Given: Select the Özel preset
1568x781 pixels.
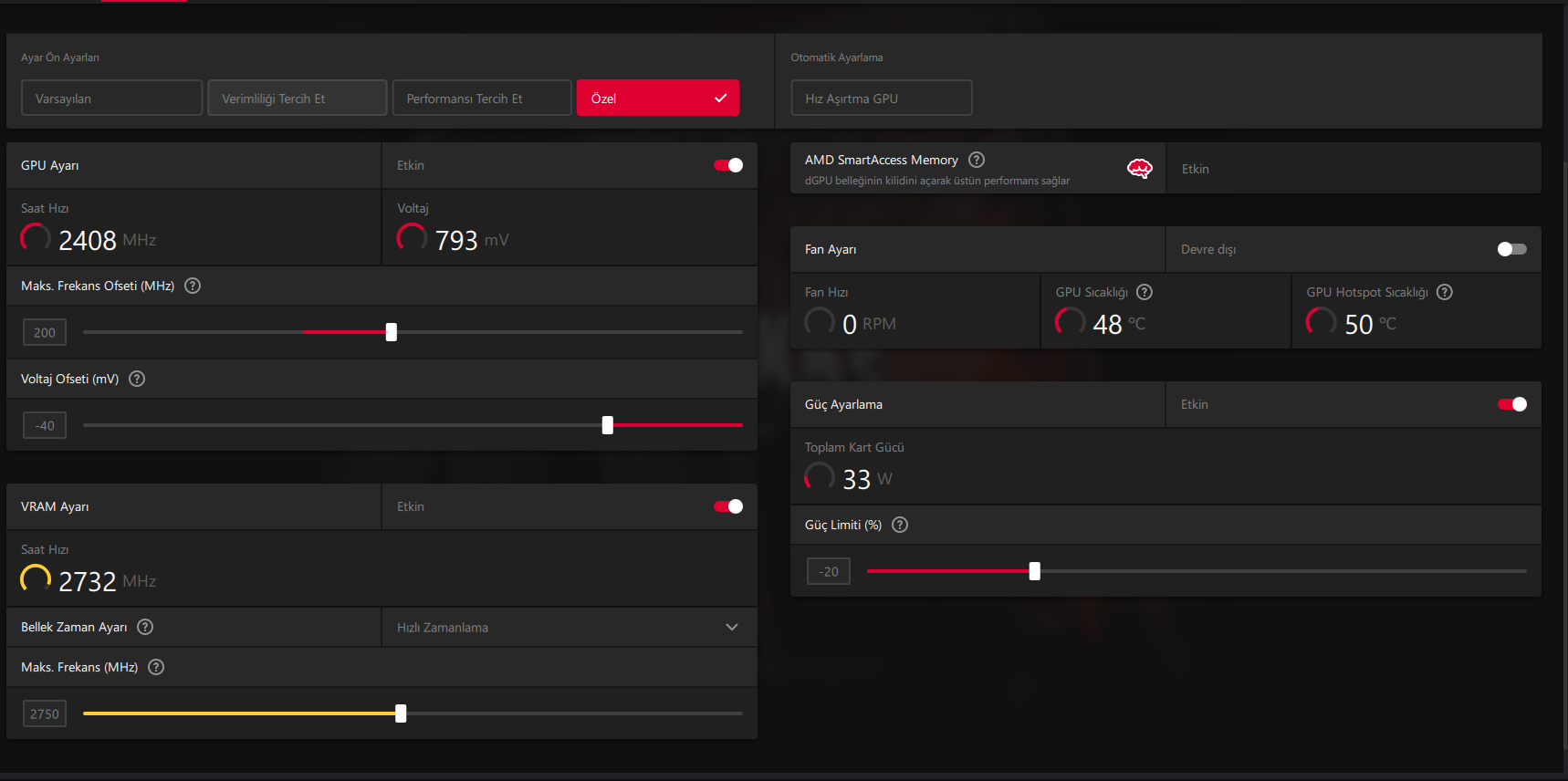Looking at the screenshot, I should 658,98.
